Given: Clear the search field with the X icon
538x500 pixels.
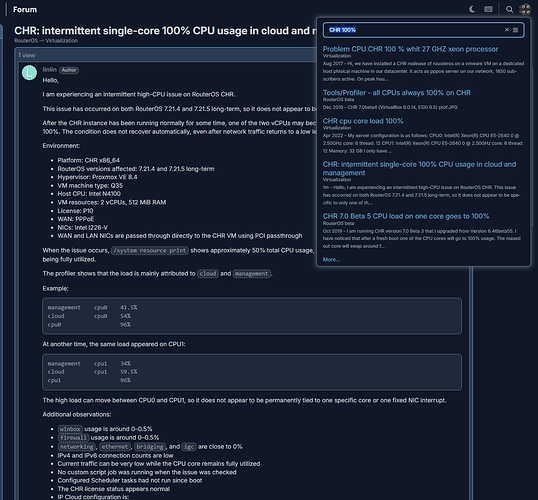Looking at the screenshot, I should point(506,30).
